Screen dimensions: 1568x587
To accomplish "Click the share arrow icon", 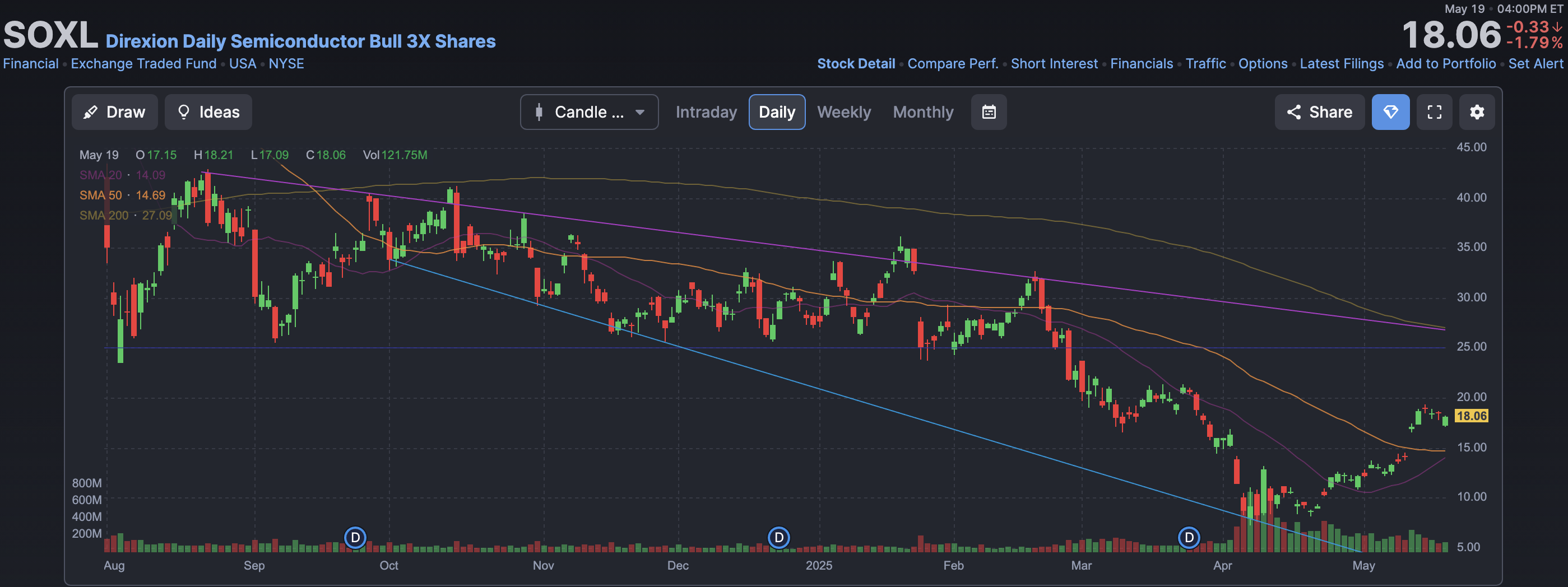I will coord(1293,112).
